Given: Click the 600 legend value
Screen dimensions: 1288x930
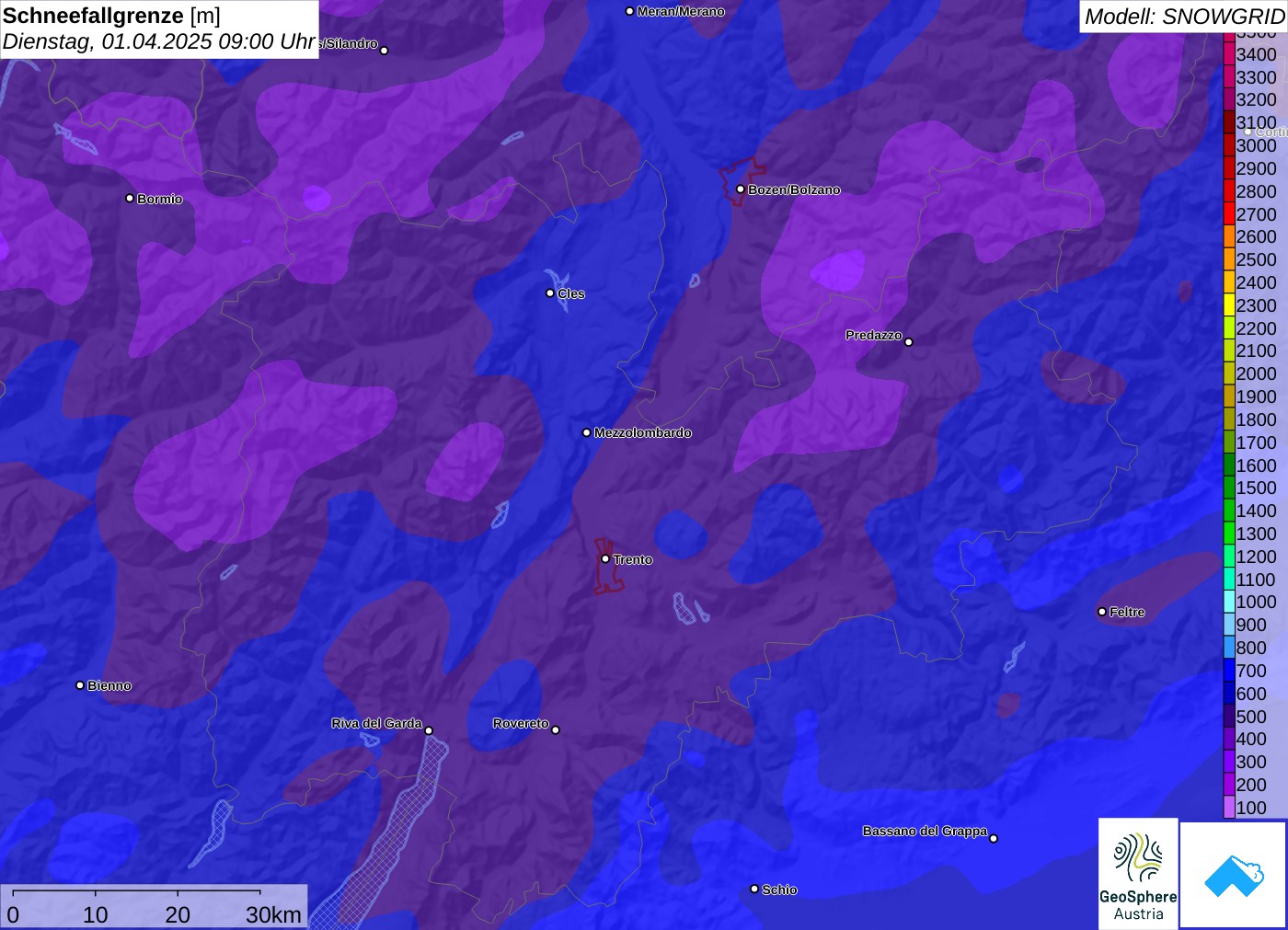Looking at the screenshot, I should [1251, 694].
